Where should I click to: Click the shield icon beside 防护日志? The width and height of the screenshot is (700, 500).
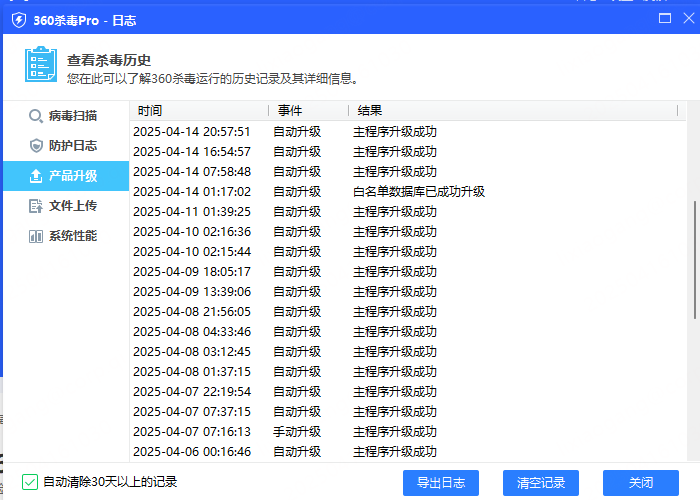coord(36,146)
